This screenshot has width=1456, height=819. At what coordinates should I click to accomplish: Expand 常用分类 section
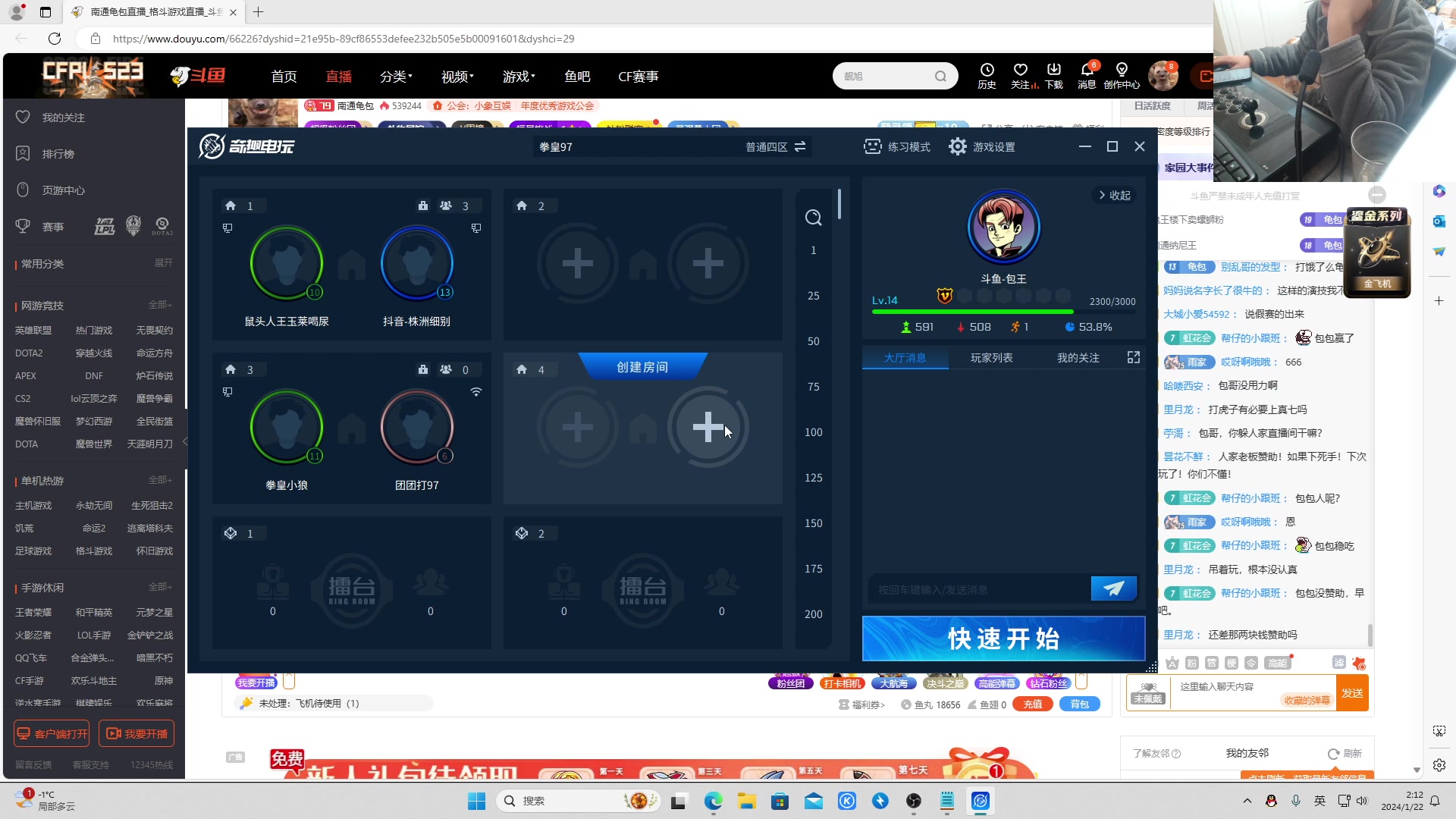point(164,263)
